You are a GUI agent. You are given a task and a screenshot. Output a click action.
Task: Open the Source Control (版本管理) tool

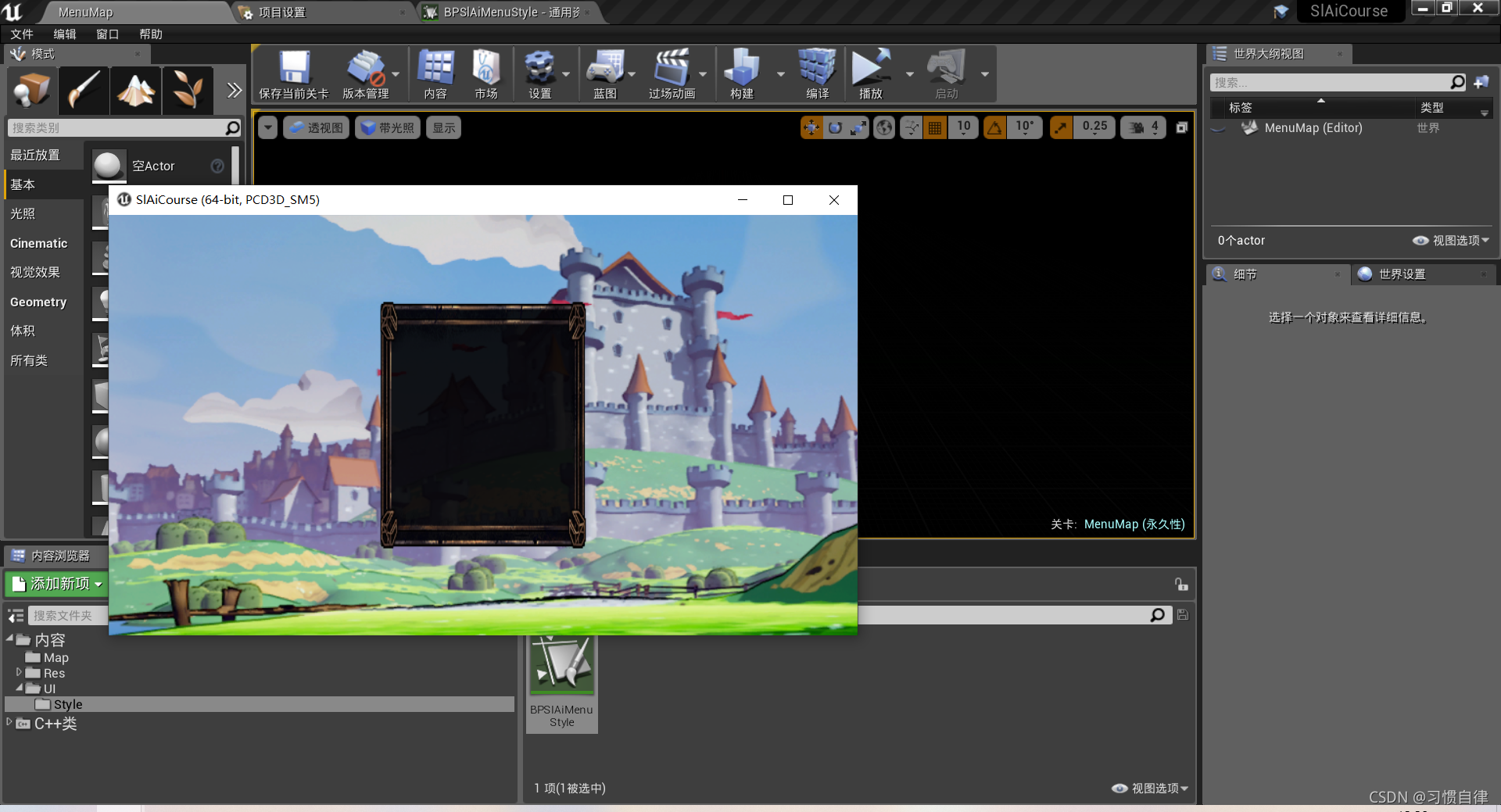pyautogui.click(x=365, y=74)
